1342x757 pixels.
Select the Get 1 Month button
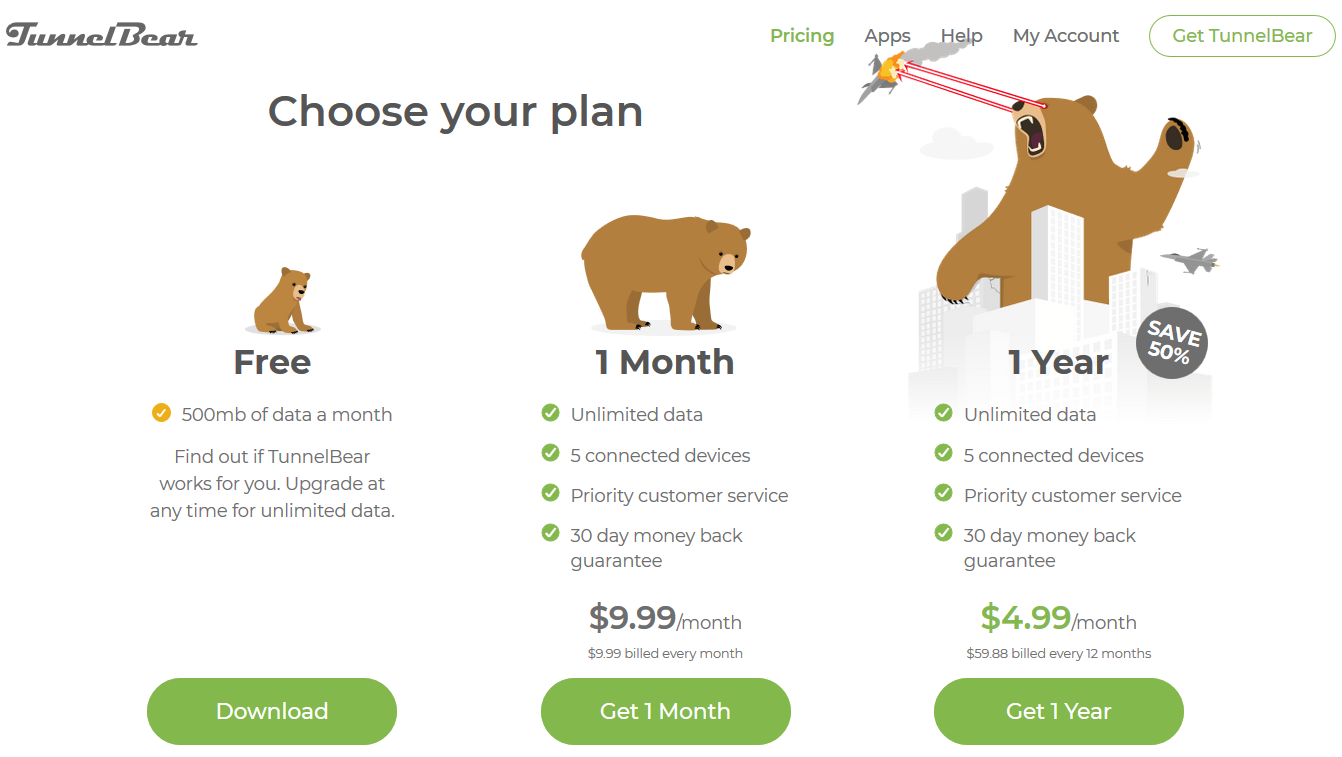point(666,711)
